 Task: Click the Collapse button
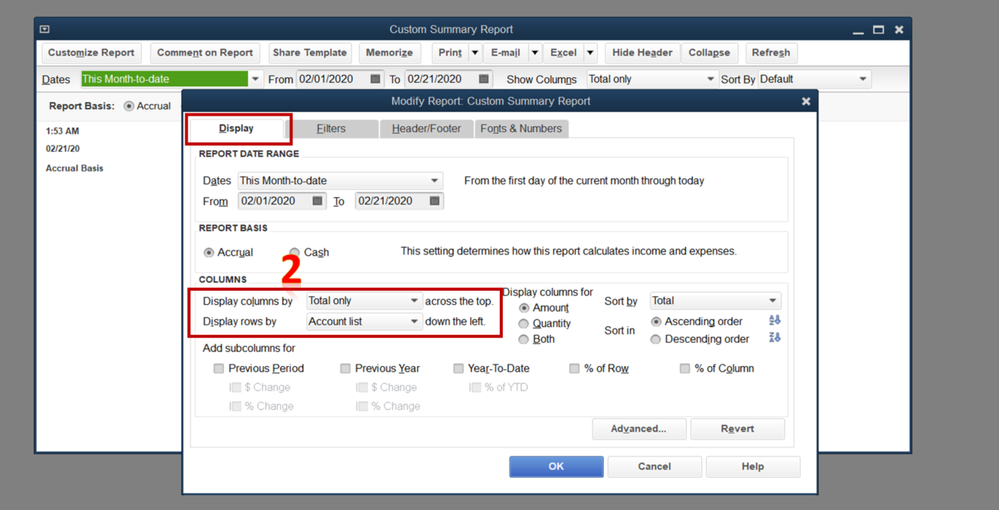click(x=709, y=53)
